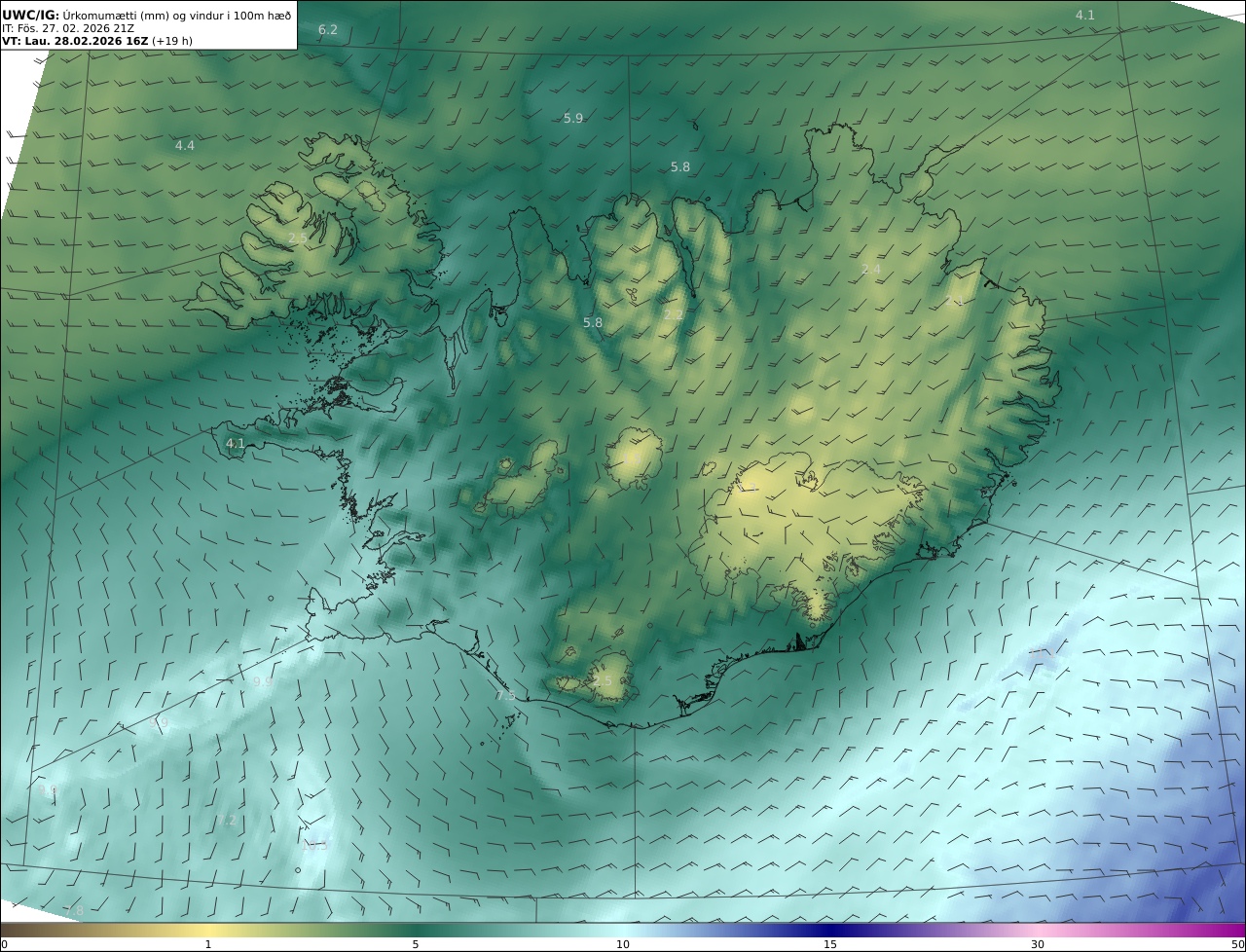Click the 2.2 value on the map
1246x952 pixels.
[x=674, y=314]
